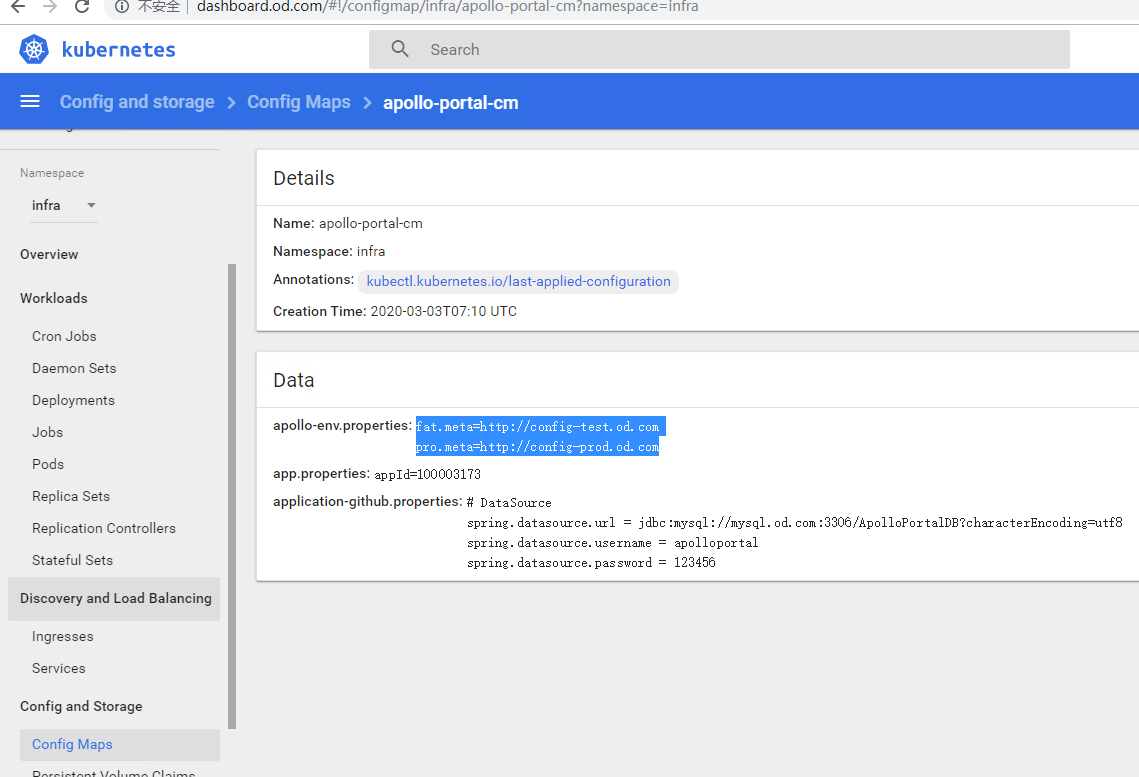
Task: Click the browser forward arrow
Action: (51, 7)
